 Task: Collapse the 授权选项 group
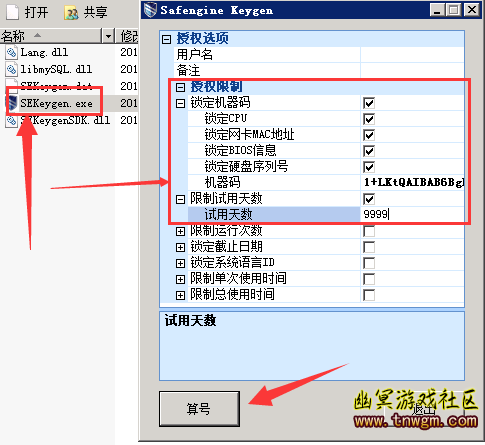166,39
